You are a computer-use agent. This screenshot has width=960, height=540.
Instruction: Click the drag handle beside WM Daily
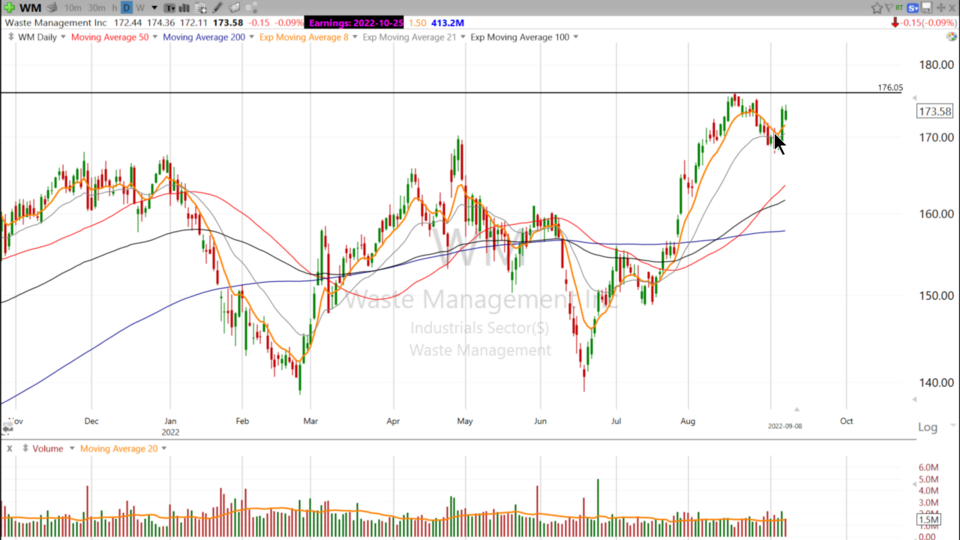coord(10,37)
